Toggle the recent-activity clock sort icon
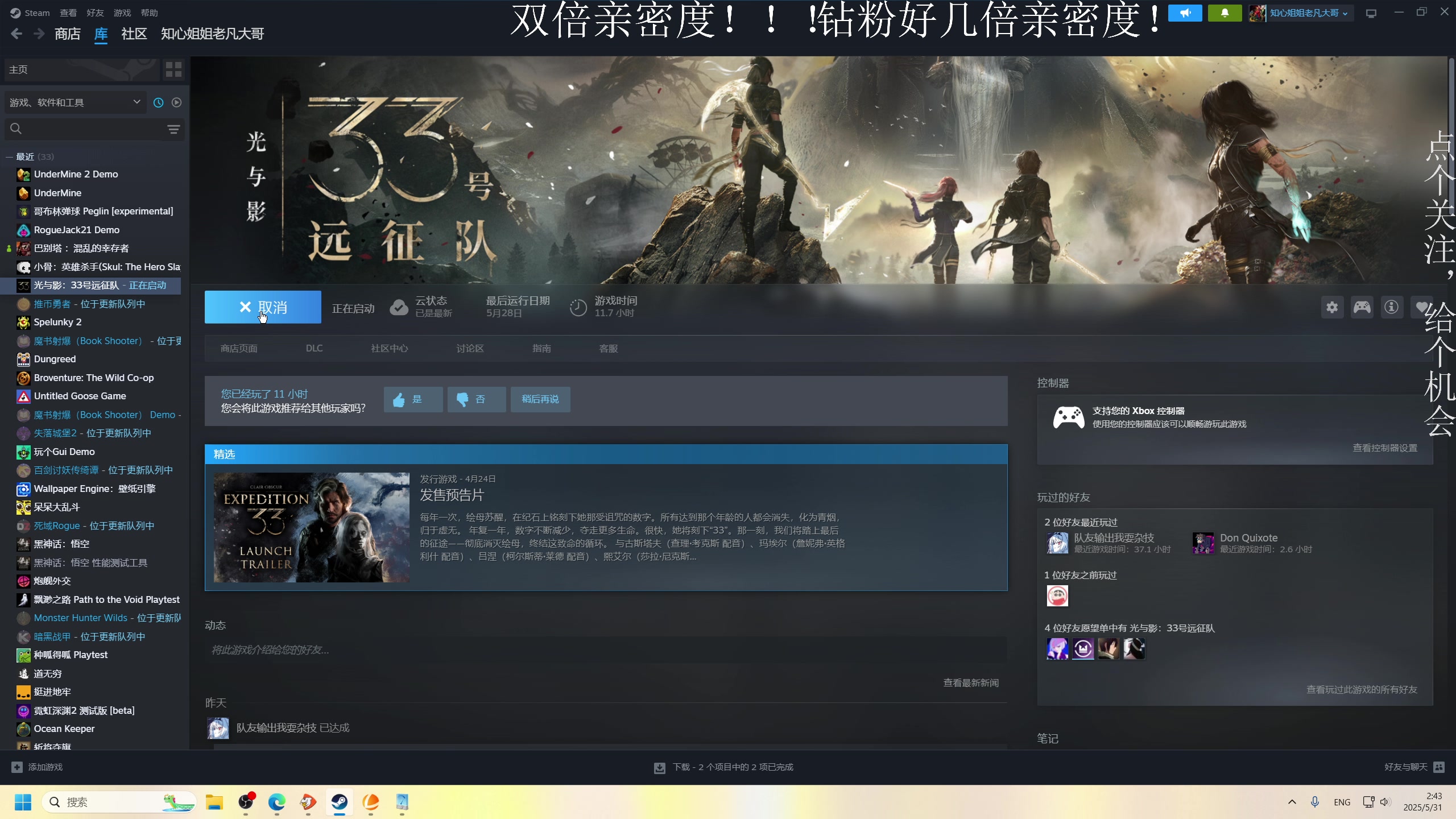Viewport: 1456px width, 819px height. (x=159, y=102)
